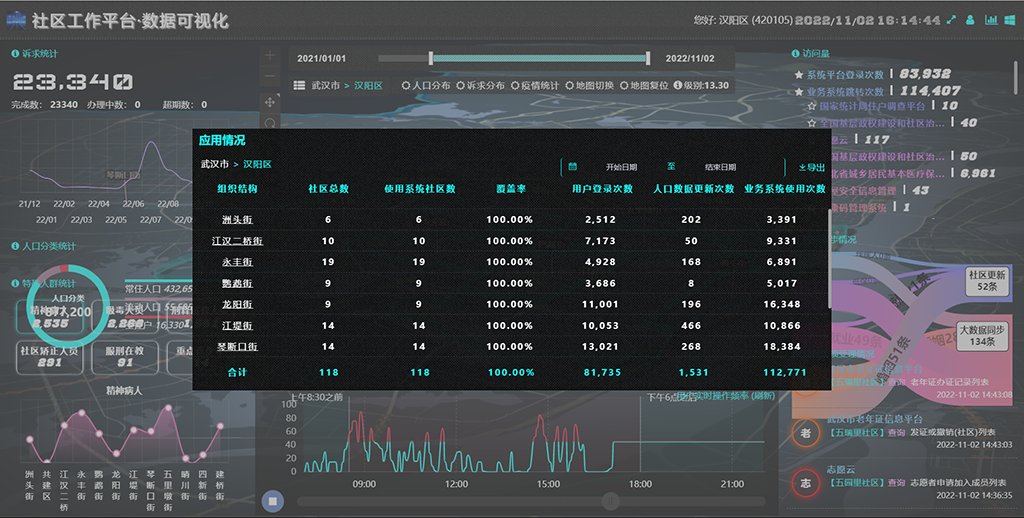Click the 社区更新 52条 node box
The image size is (1024, 518).
[987, 280]
